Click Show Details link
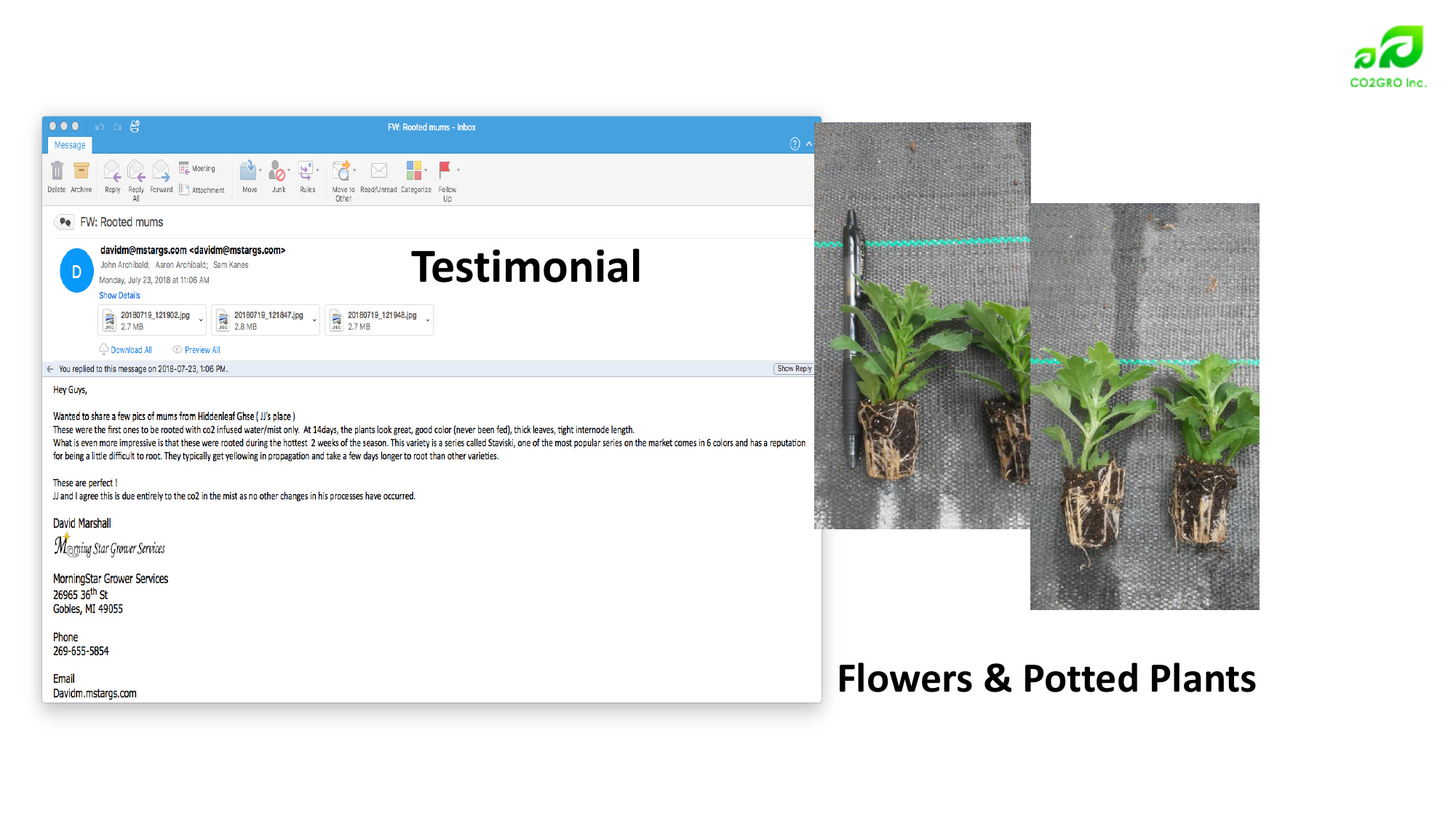 tap(119, 296)
